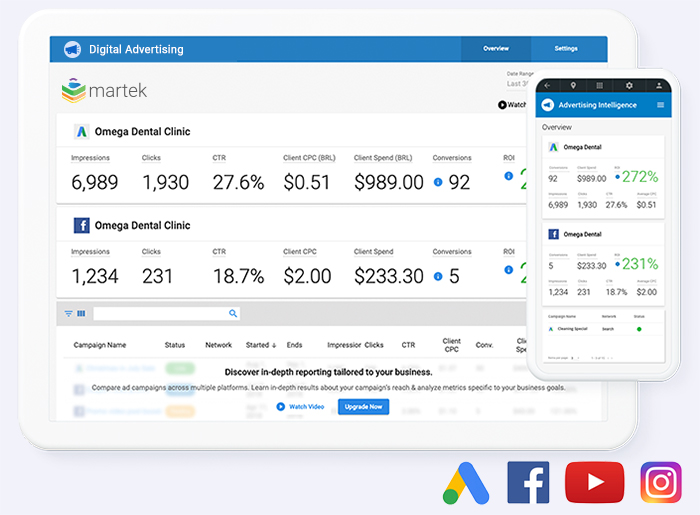Tap gear settings icon in phone bar
Viewport: 700px width, 515px height.
[629, 85]
